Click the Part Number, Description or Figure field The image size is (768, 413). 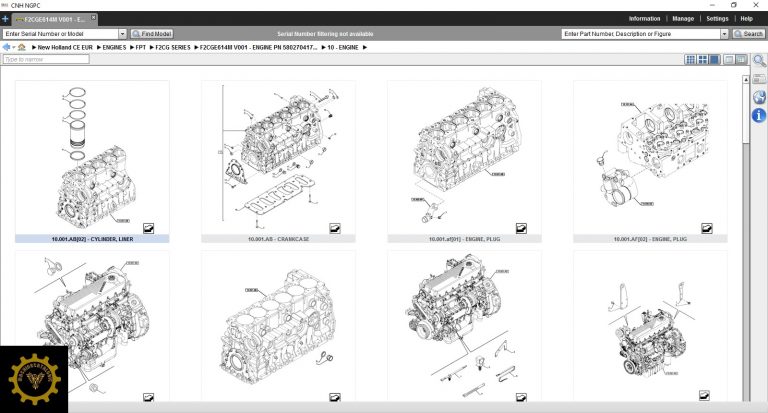pyautogui.click(x=641, y=34)
